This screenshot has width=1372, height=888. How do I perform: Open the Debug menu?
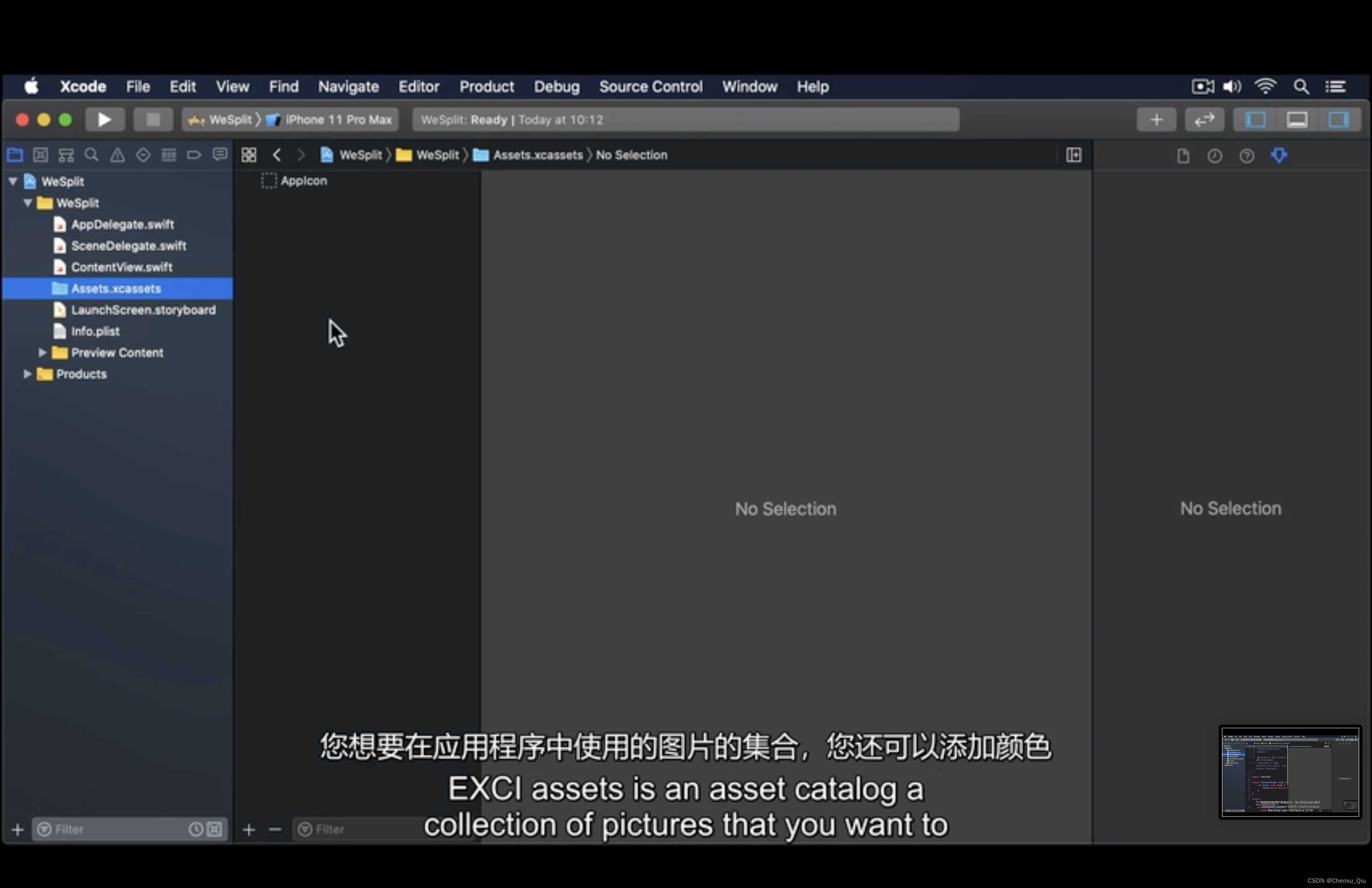pos(556,87)
